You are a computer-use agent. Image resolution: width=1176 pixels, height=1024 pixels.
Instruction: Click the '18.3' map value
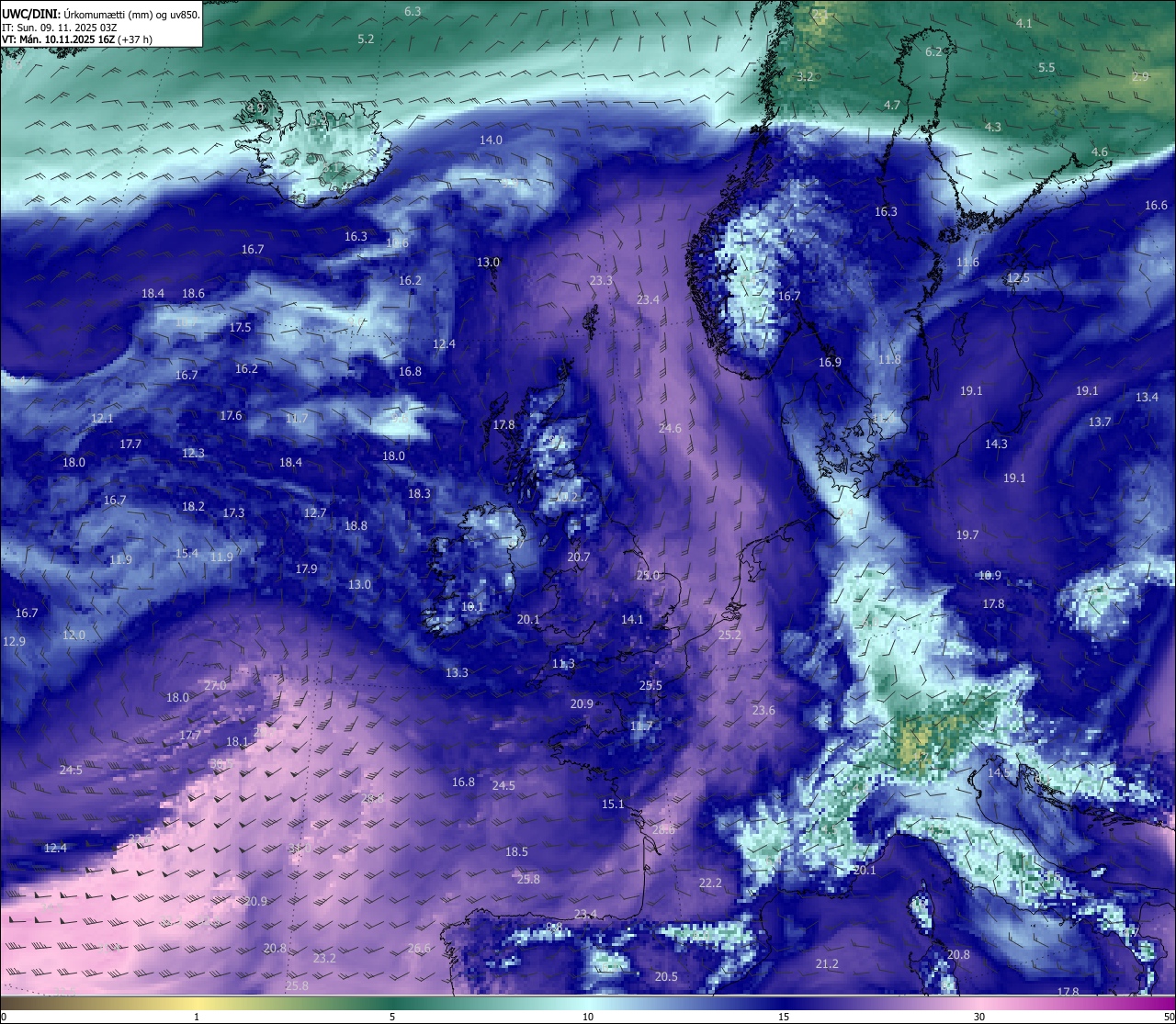pos(419,493)
